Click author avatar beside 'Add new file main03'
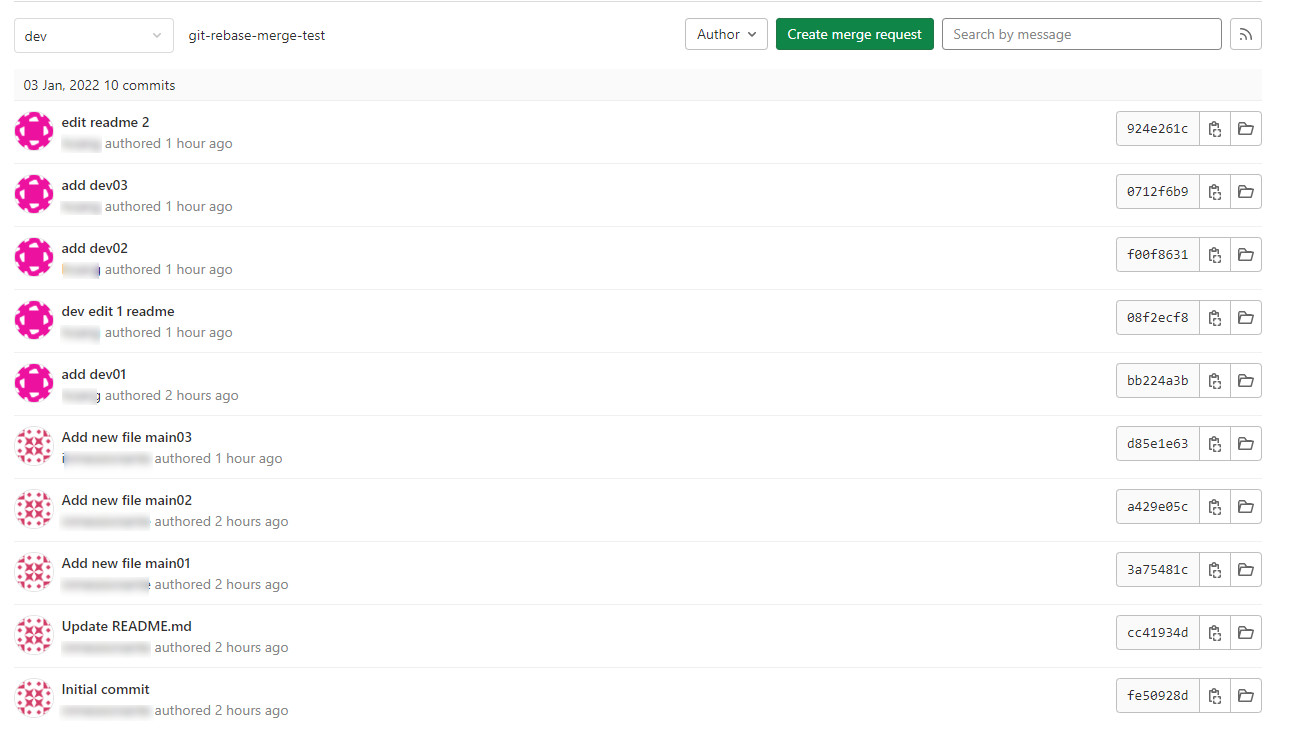This screenshot has width=1298, height=737. tap(34, 446)
